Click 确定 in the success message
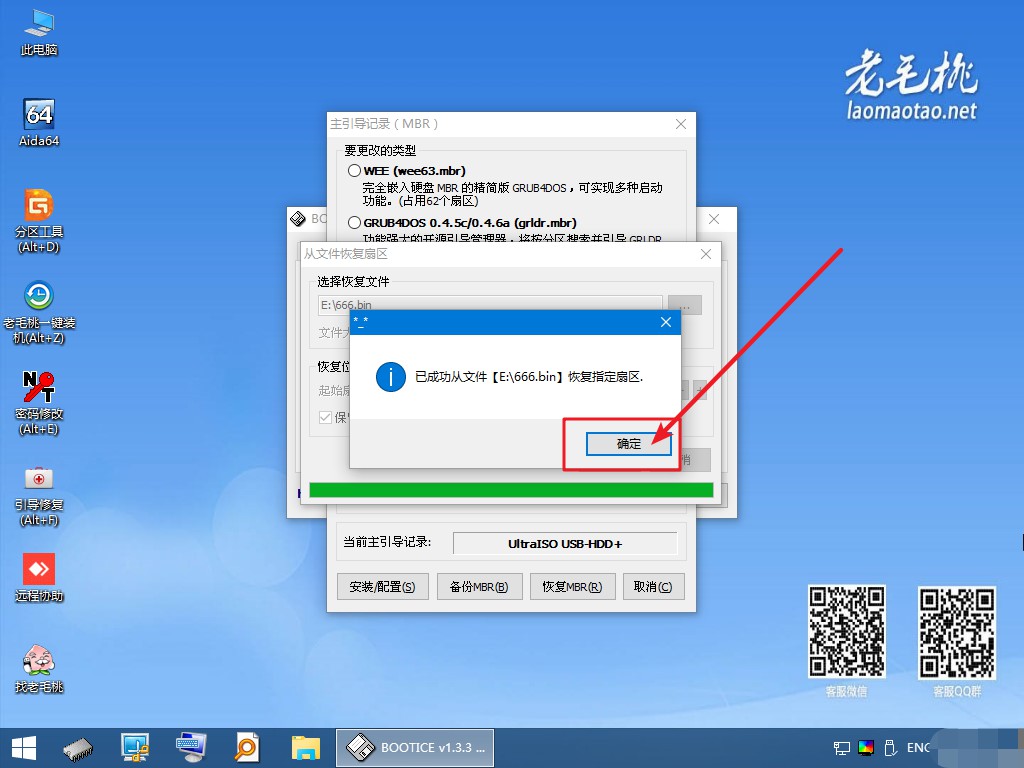The height and width of the screenshot is (768, 1024). 628,444
